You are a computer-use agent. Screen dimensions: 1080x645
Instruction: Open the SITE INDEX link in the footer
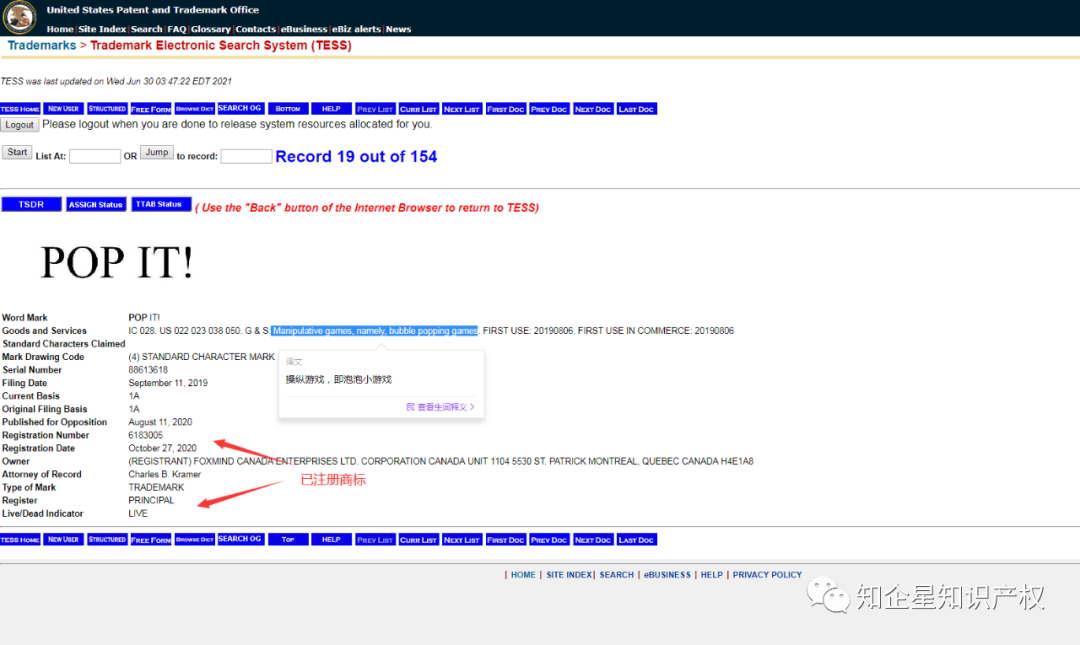(569, 575)
